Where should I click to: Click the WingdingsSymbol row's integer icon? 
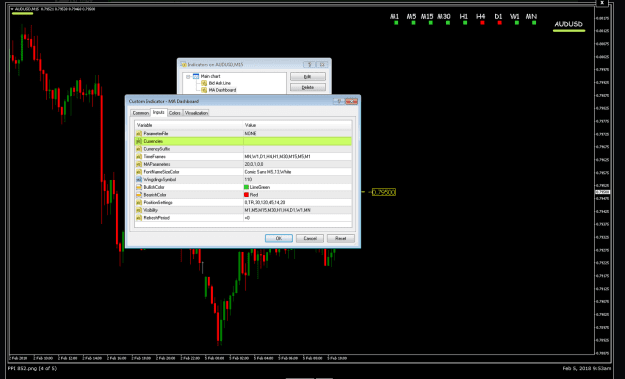coord(139,179)
